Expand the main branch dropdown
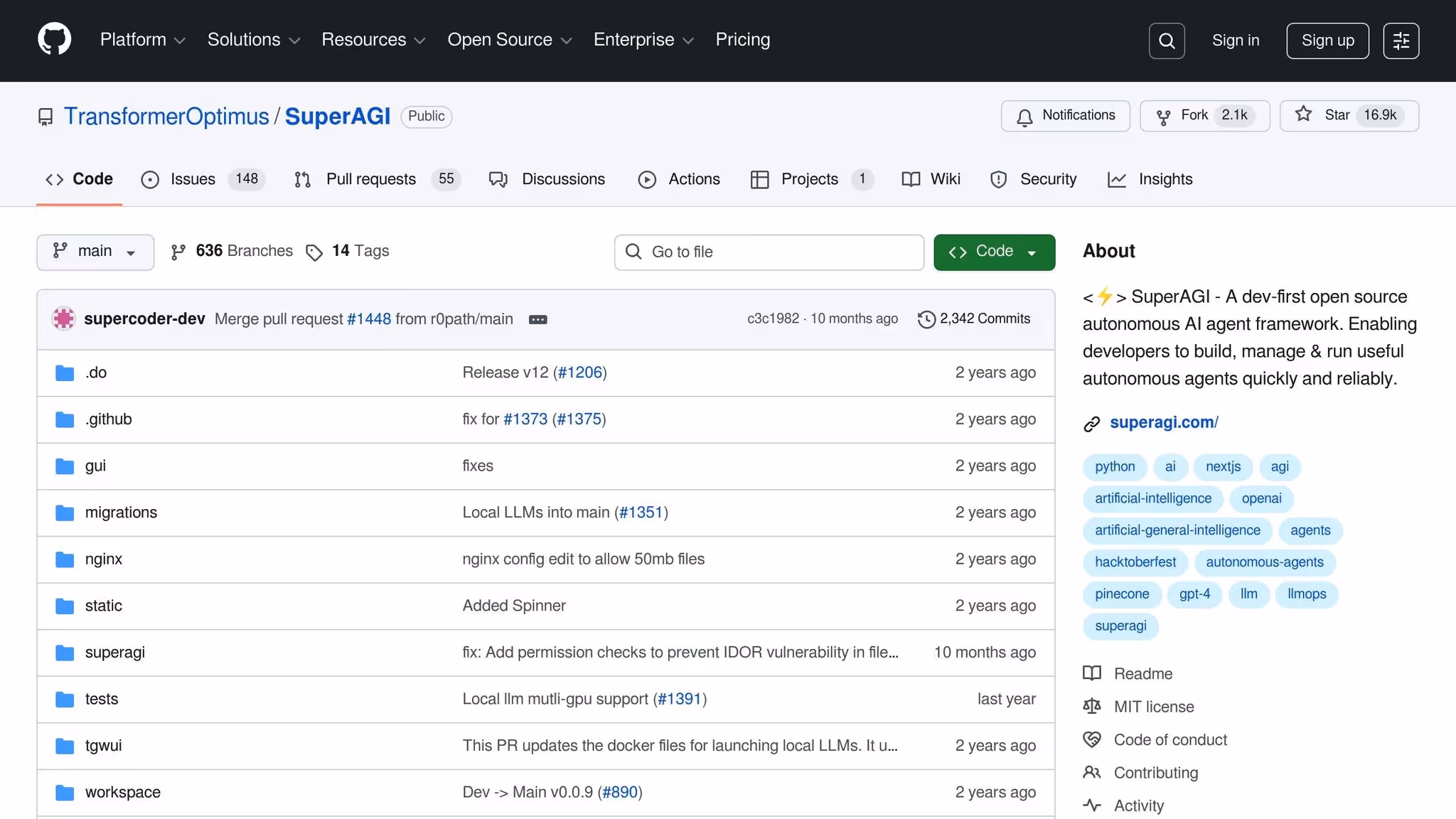The width and height of the screenshot is (1456, 819). tap(95, 252)
